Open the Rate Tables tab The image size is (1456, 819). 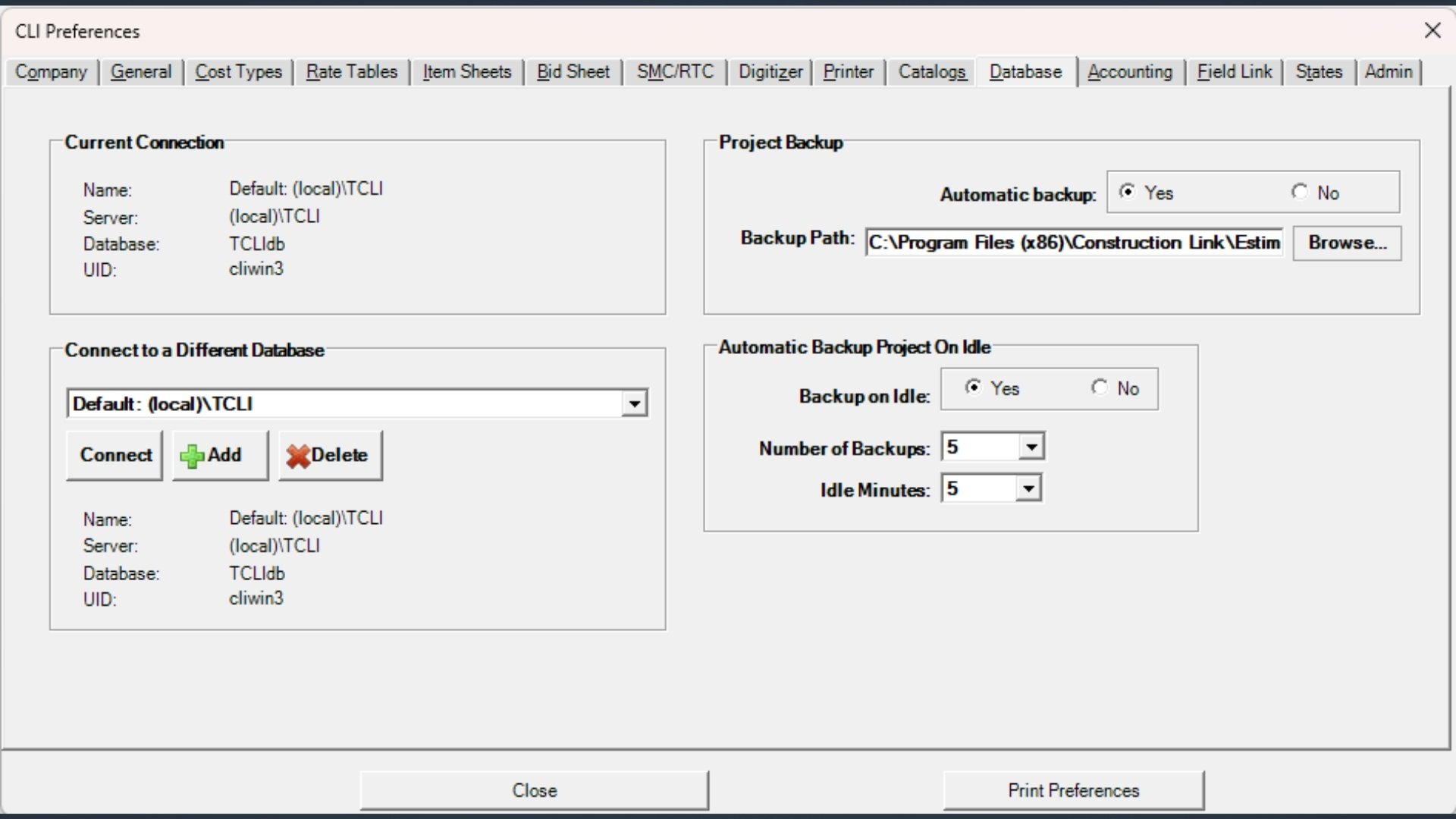coord(351,72)
